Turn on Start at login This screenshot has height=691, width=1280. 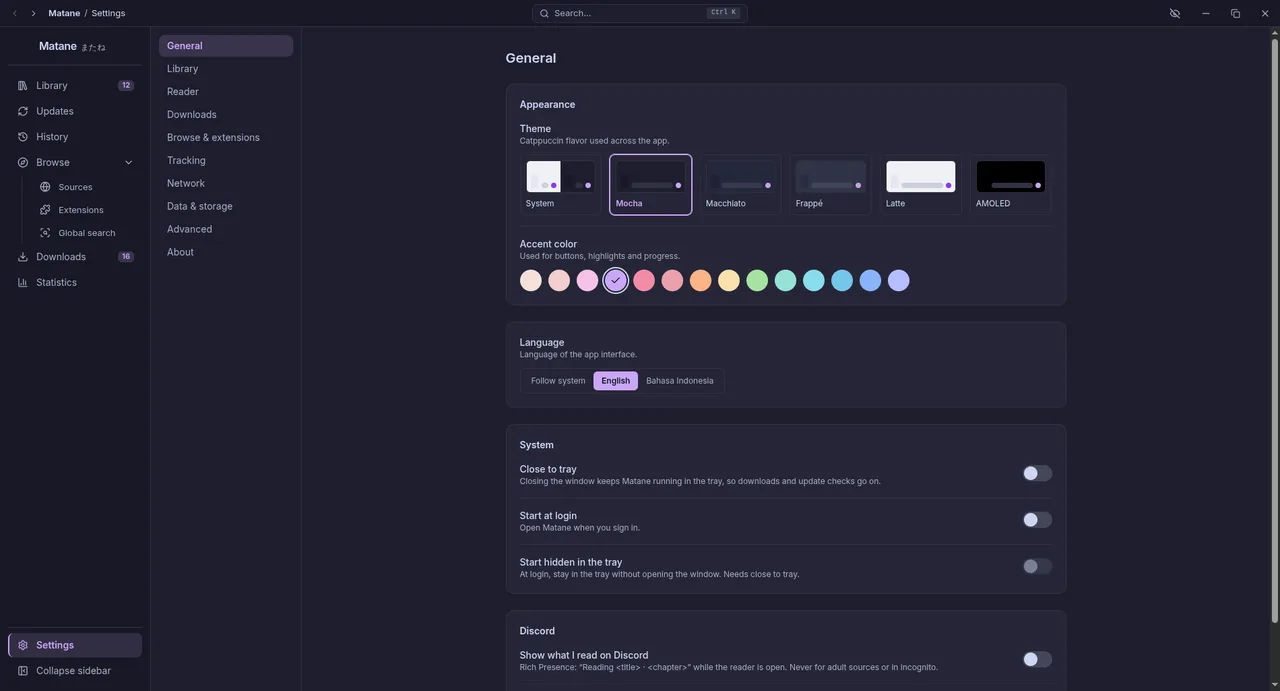coord(1037,520)
